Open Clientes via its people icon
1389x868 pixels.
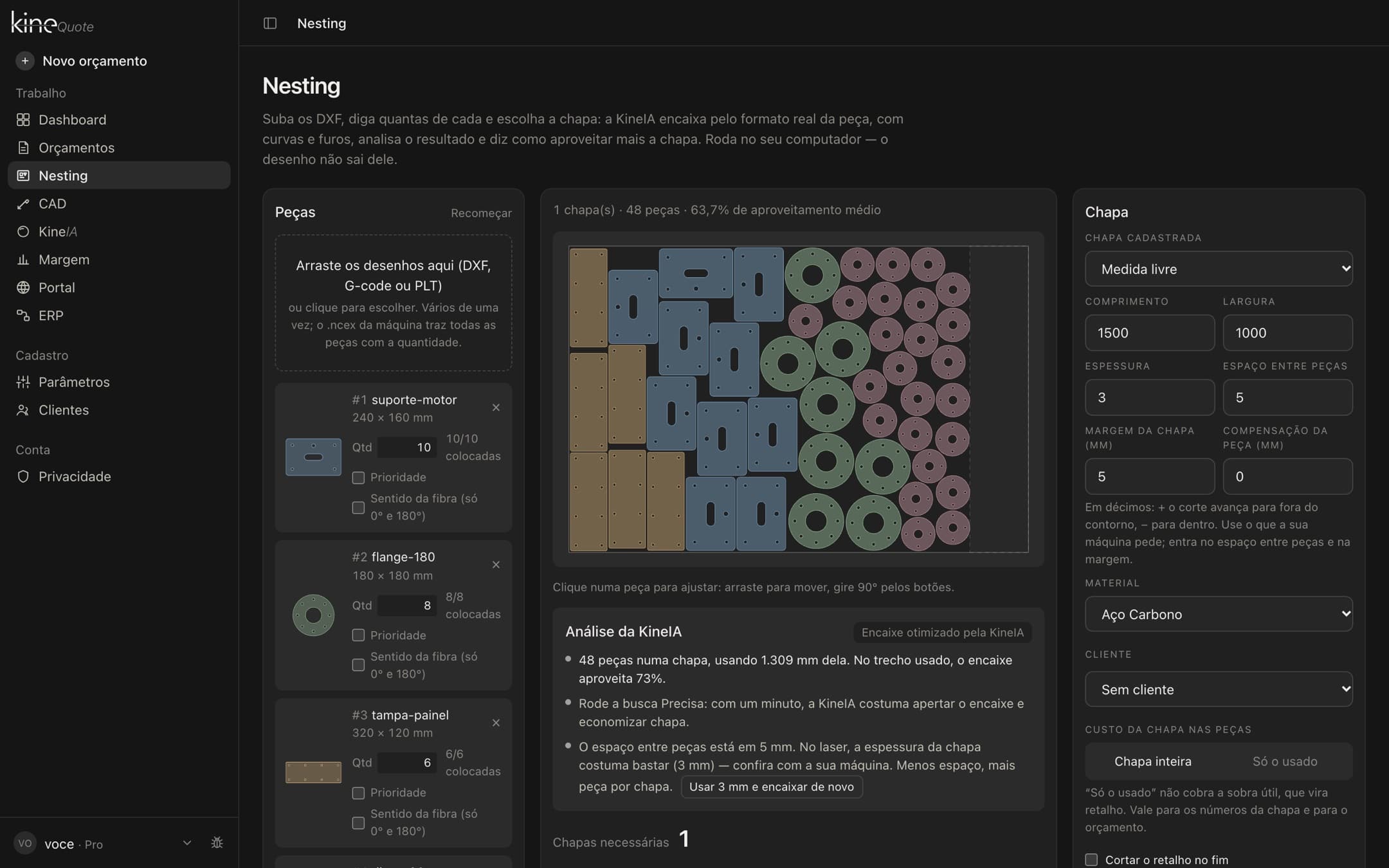23,410
